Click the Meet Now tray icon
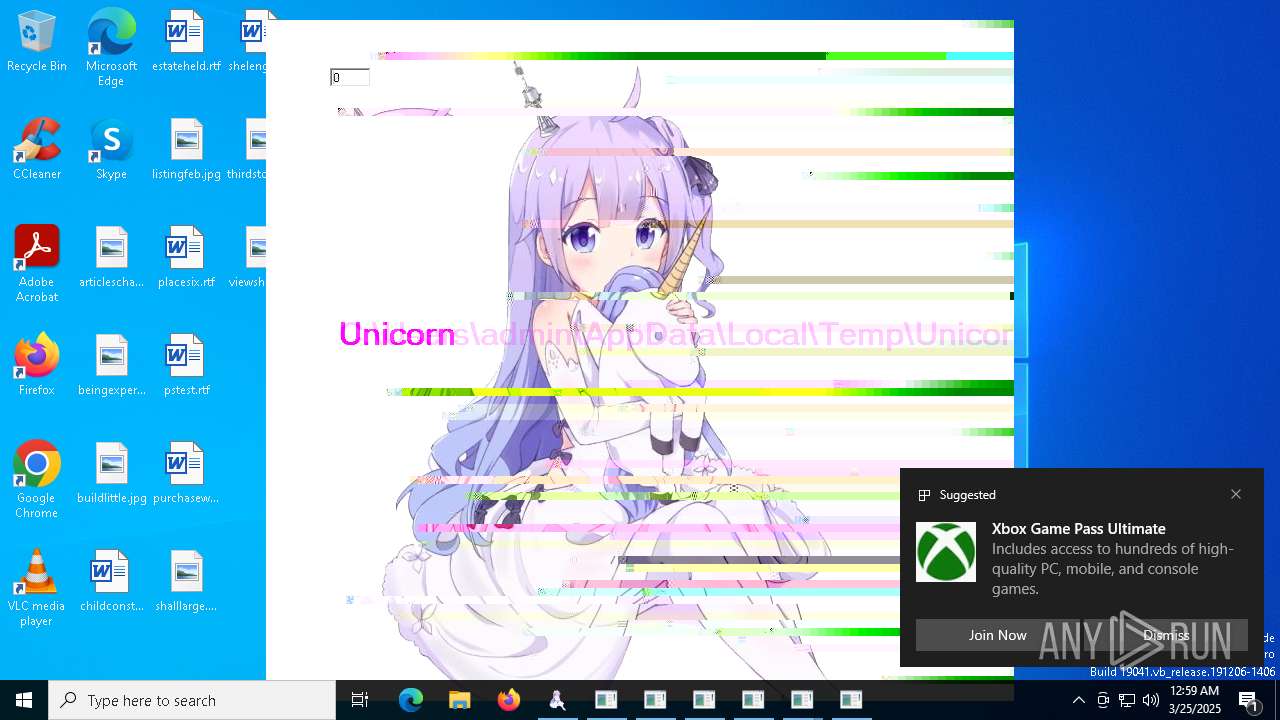1280x720 pixels. 1103,700
